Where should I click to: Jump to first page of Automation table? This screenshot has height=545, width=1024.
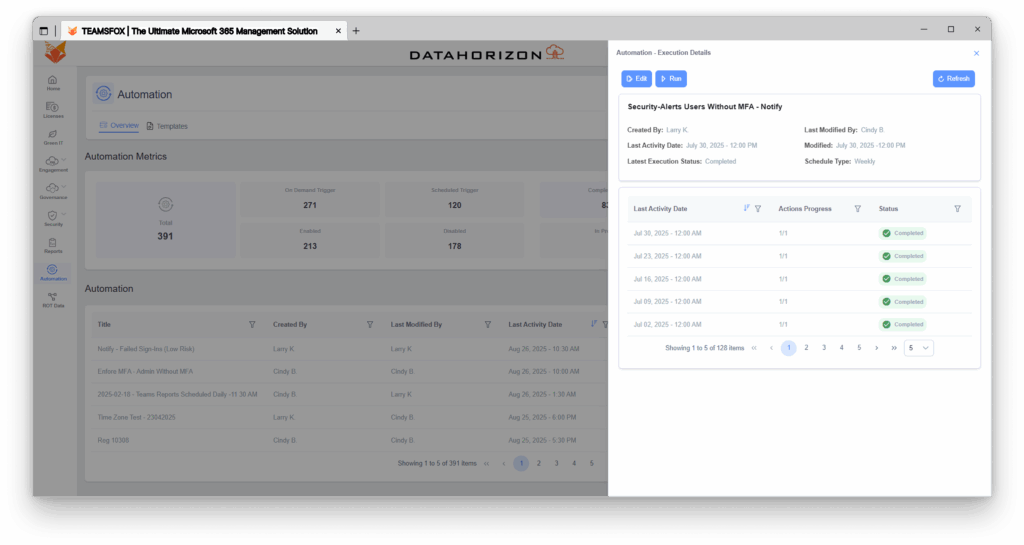pos(487,463)
